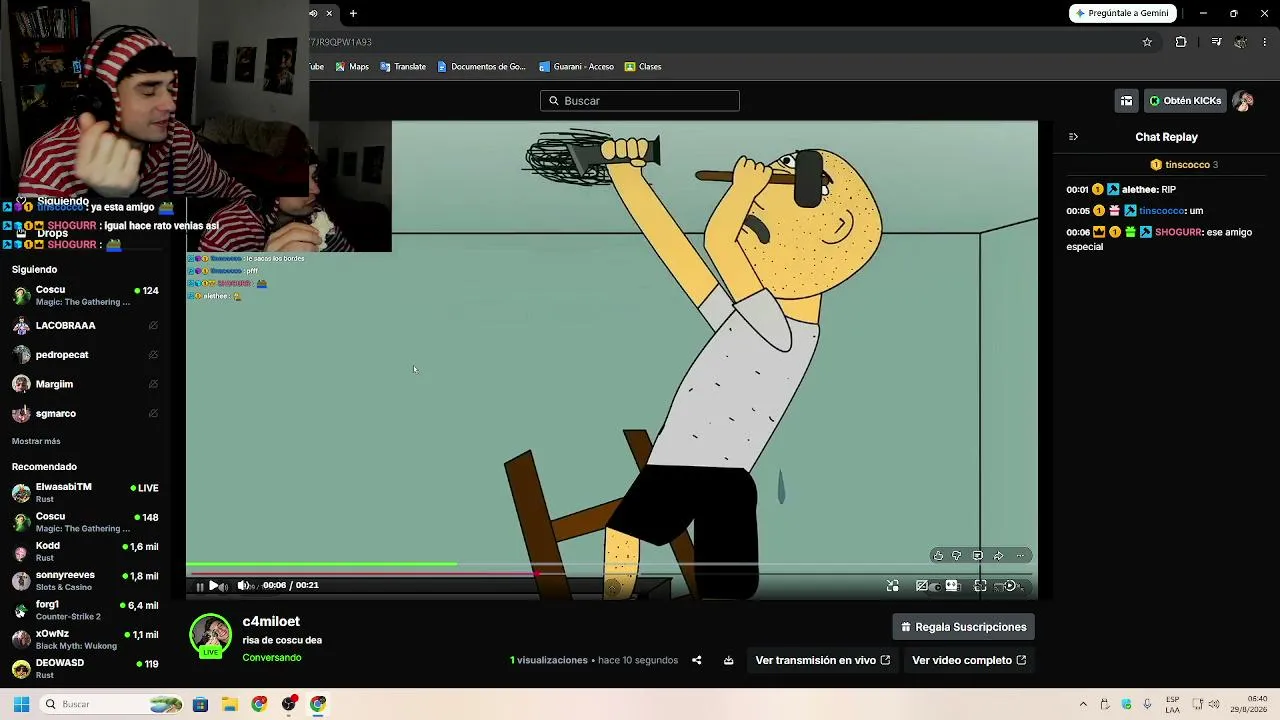Open the store icon beside Obtén KICKs
This screenshot has height=720, width=1280.
point(1126,101)
